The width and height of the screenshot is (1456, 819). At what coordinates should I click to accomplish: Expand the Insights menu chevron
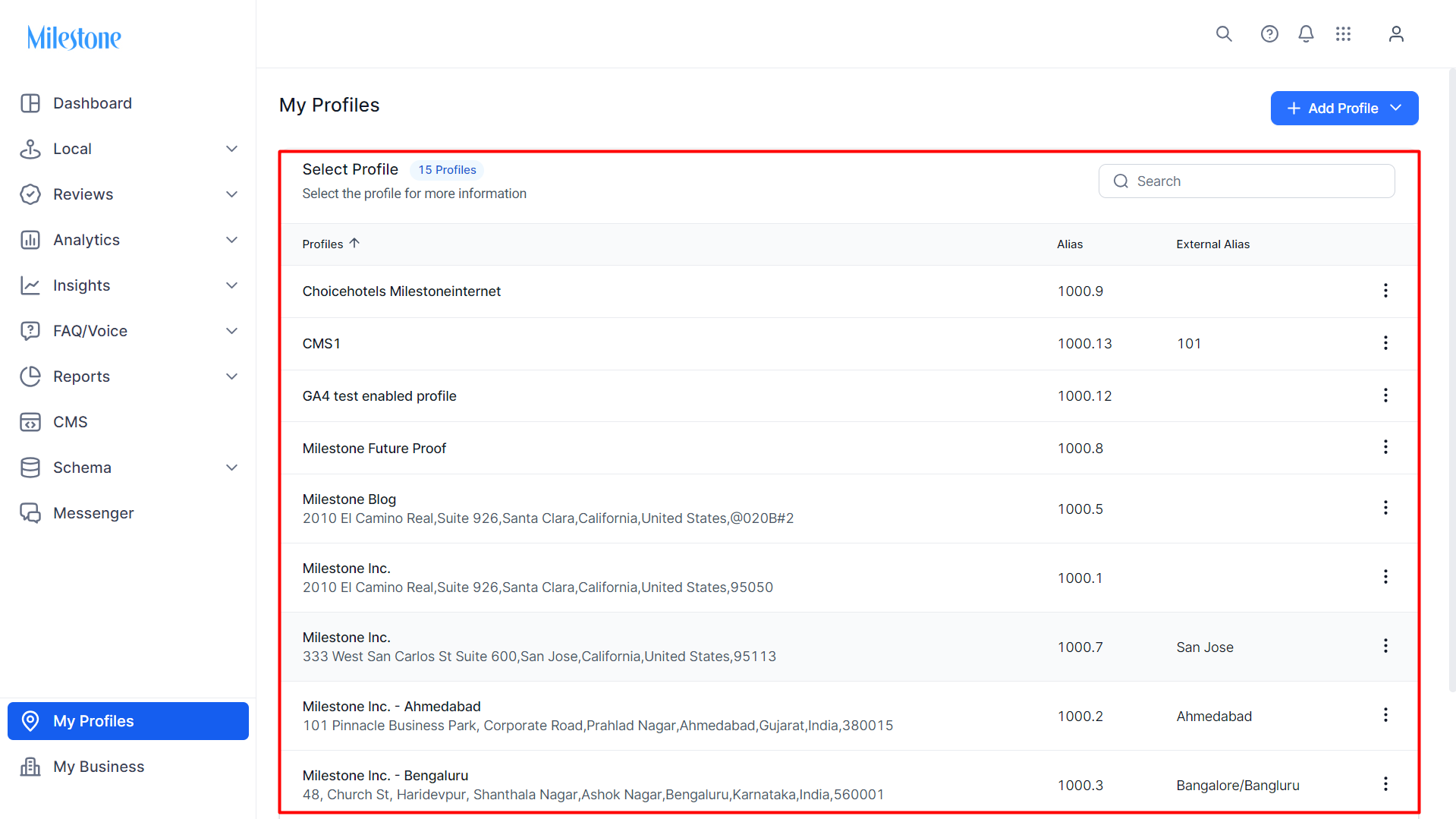point(232,285)
